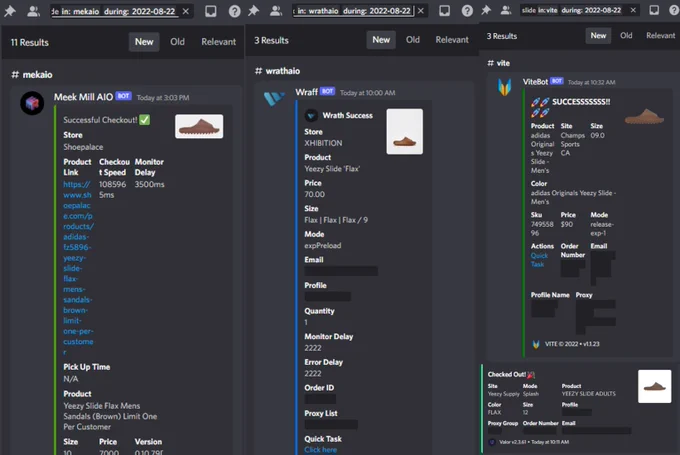Open pinned messages in the mekaio panel
680x455 pixels.
click(10, 11)
